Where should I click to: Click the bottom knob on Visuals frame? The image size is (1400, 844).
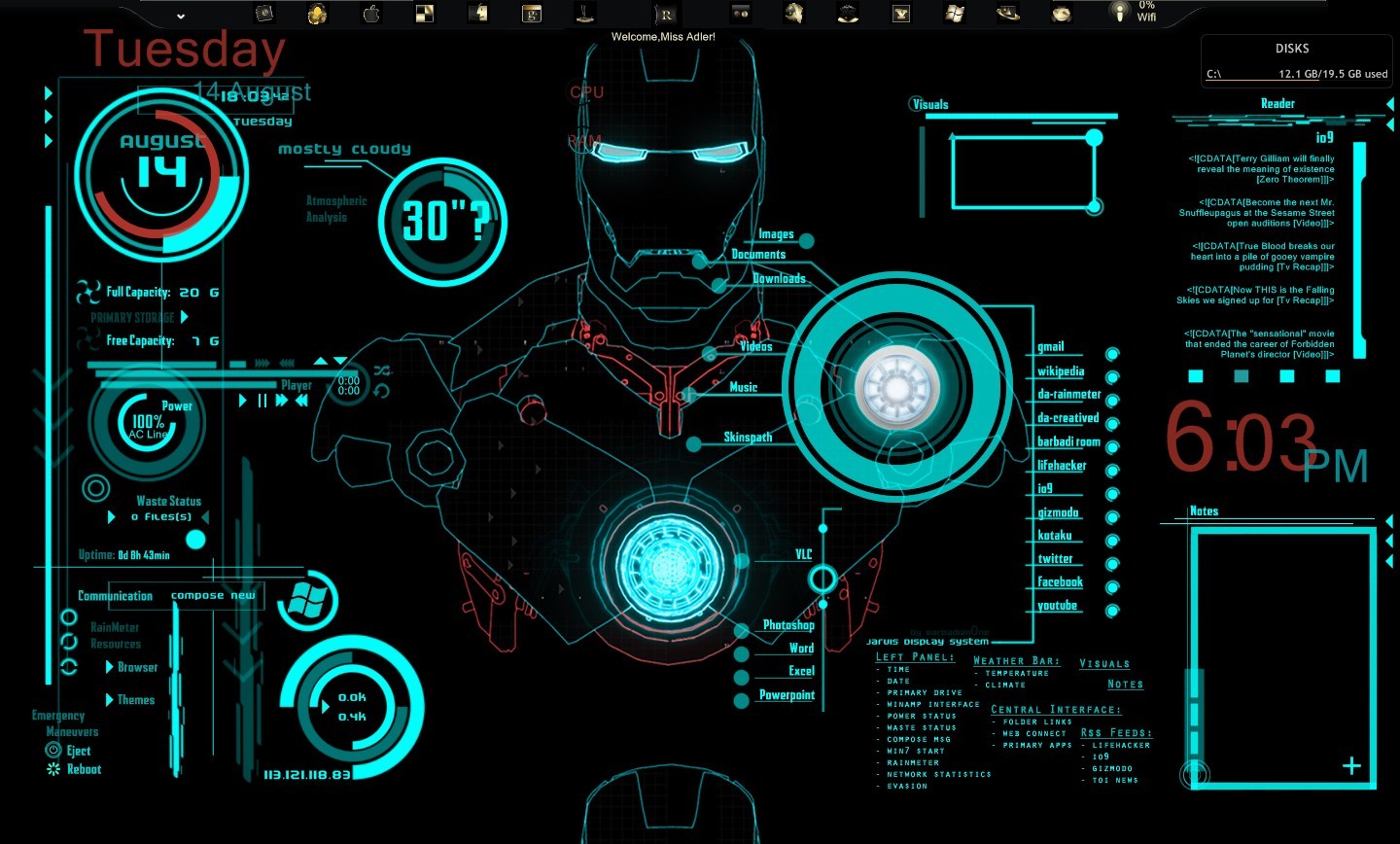click(1095, 206)
